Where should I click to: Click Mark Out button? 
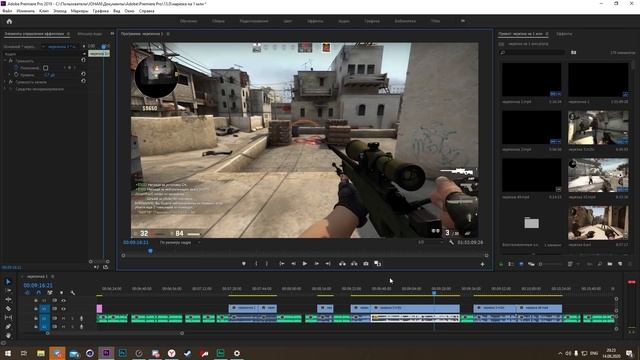(267, 264)
